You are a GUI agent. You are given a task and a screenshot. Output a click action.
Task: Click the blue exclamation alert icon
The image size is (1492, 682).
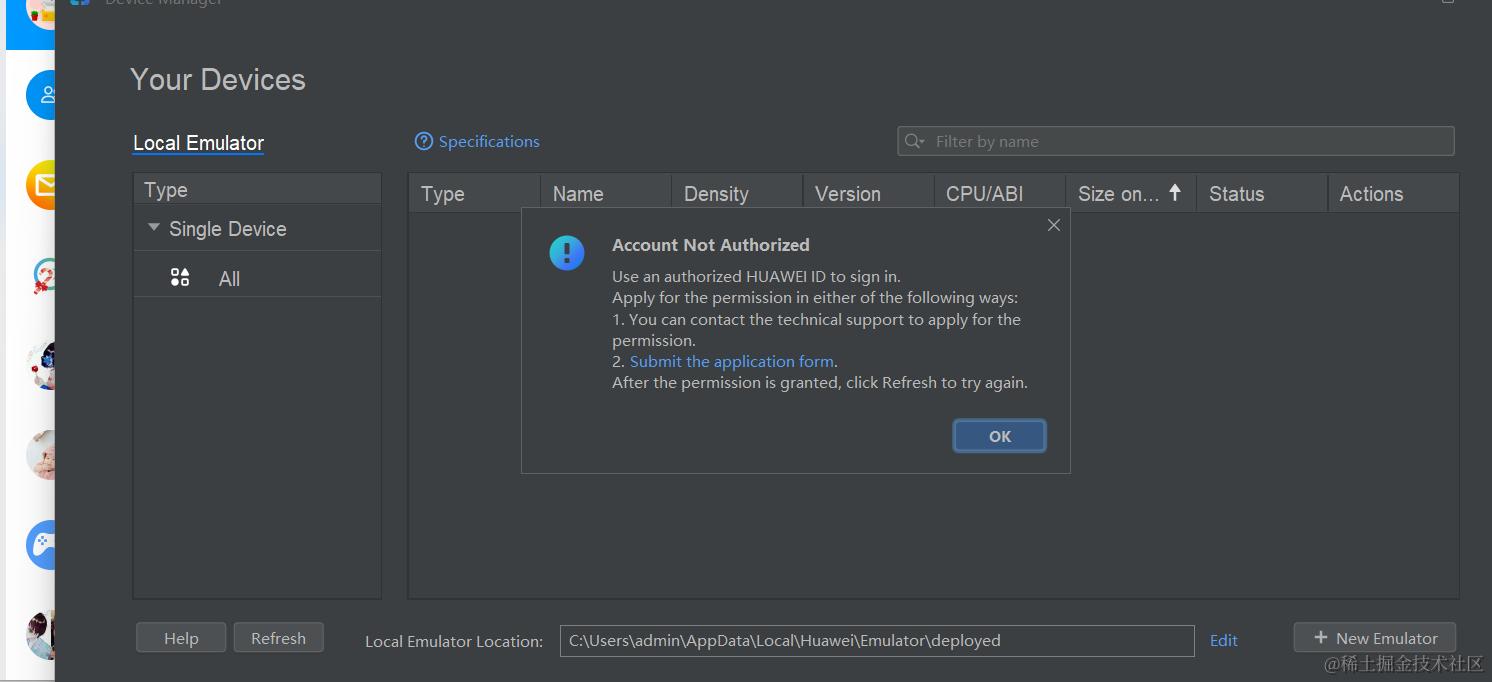(x=567, y=253)
